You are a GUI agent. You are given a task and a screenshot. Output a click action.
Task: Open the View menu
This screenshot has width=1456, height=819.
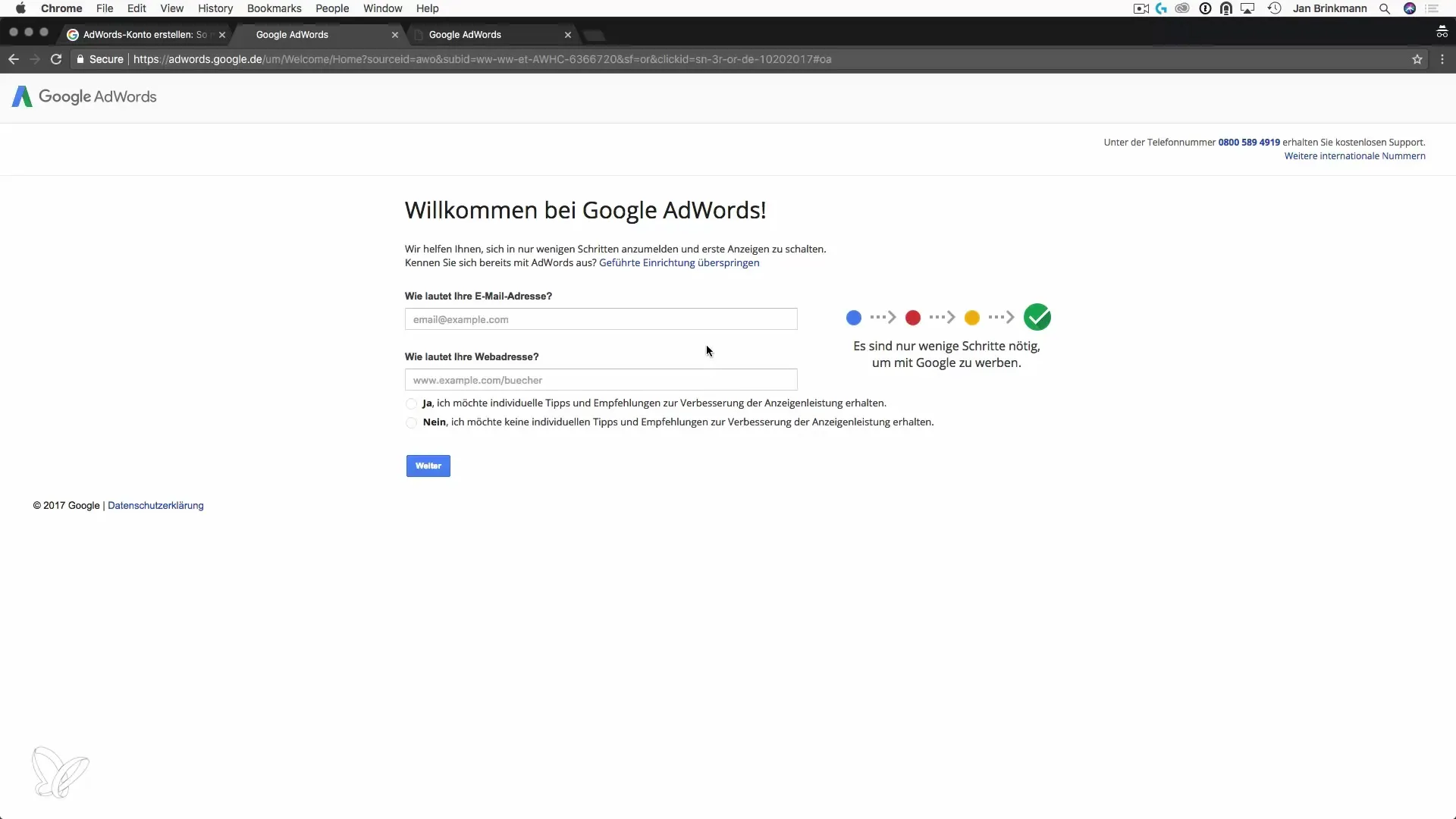click(x=172, y=8)
